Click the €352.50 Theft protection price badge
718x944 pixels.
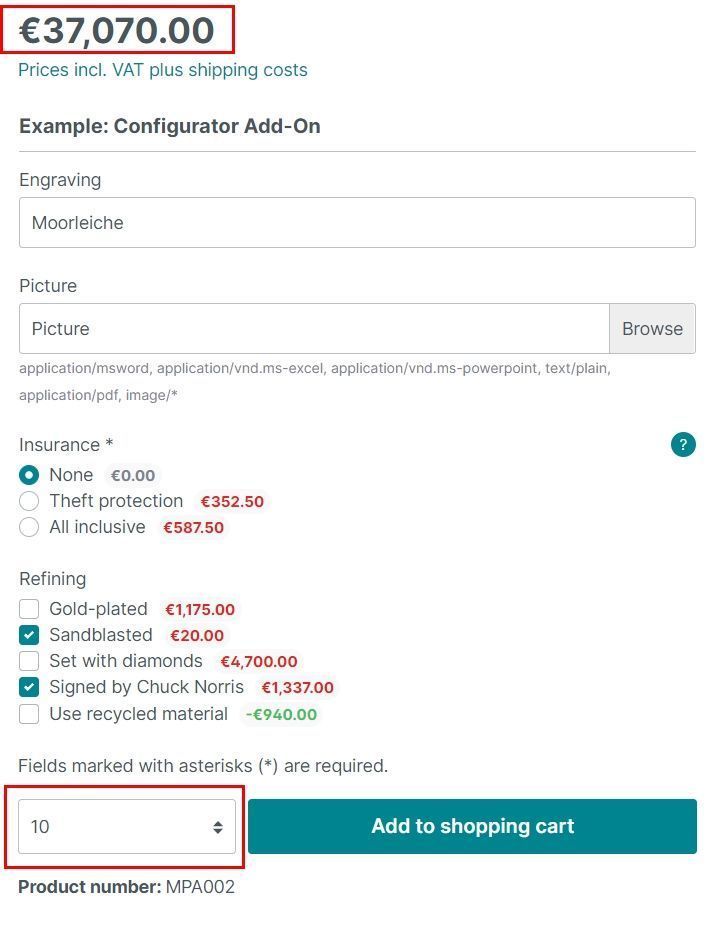(x=232, y=502)
